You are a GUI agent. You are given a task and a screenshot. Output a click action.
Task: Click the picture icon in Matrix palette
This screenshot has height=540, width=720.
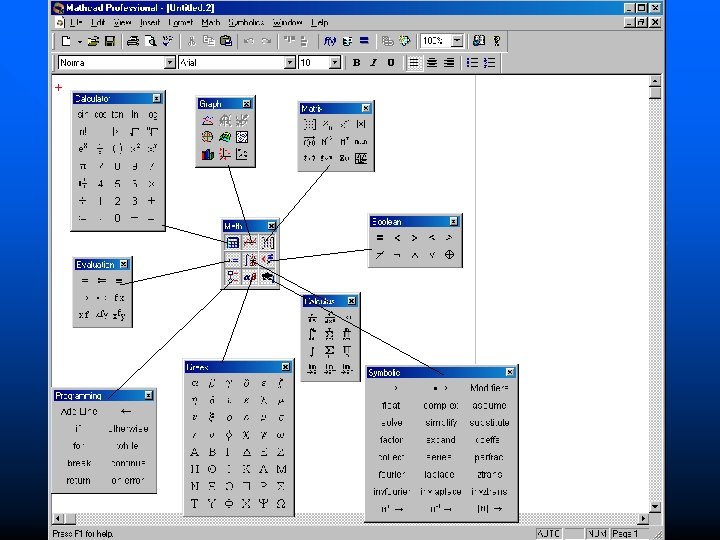(x=361, y=158)
